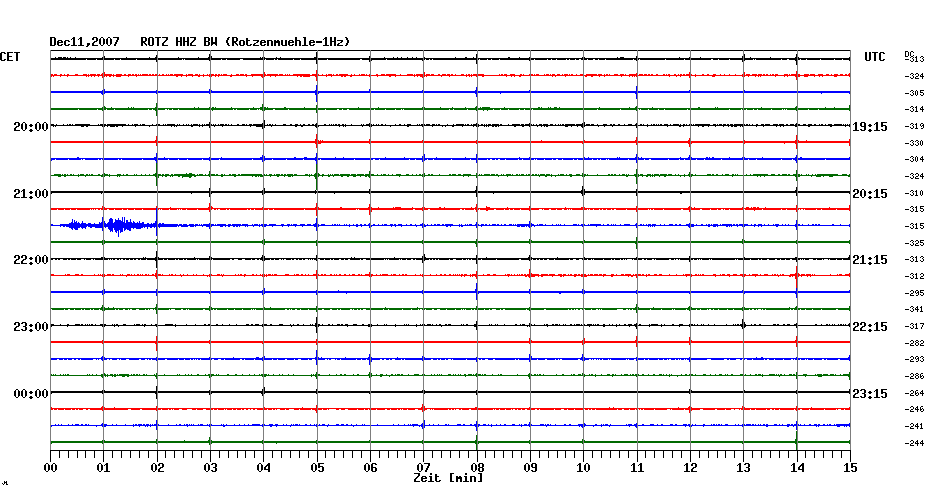Click the 05 minute axis tick label
Image resolution: width=930 pixels, height=494 pixels.
317,468
